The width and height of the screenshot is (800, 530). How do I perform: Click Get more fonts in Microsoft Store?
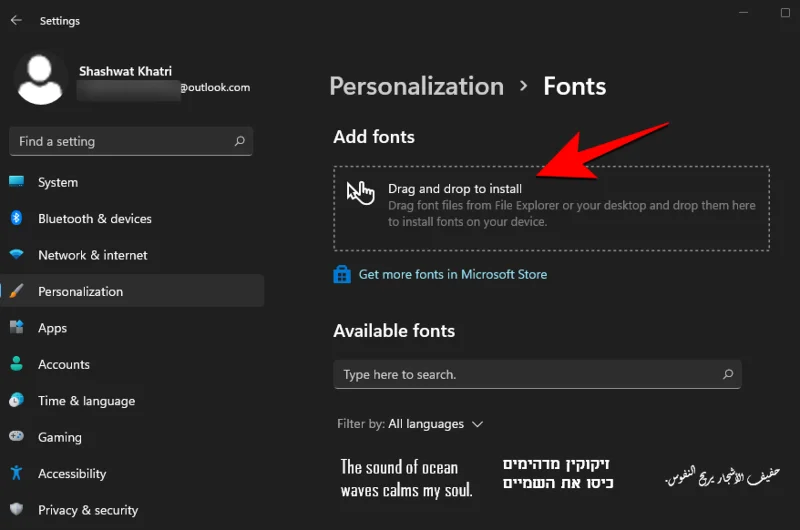pyautogui.click(x=453, y=274)
